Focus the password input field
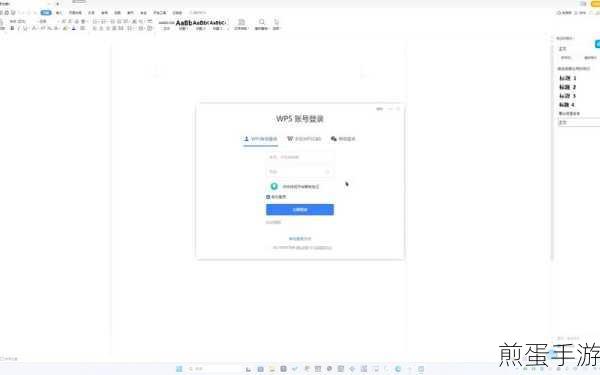This screenshot has height=375, width=600. [300, 172]
